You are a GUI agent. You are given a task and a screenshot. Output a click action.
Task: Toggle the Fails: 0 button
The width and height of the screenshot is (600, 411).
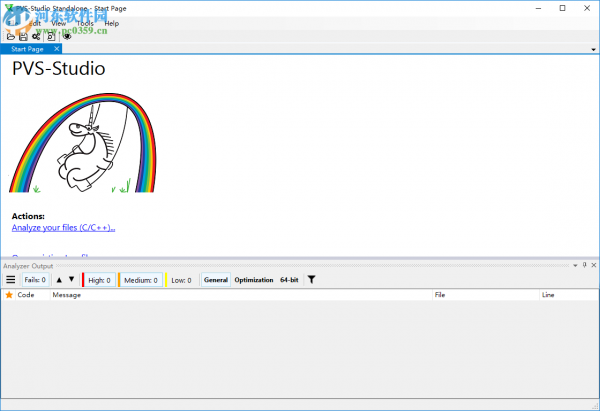(x=35, y=280)
